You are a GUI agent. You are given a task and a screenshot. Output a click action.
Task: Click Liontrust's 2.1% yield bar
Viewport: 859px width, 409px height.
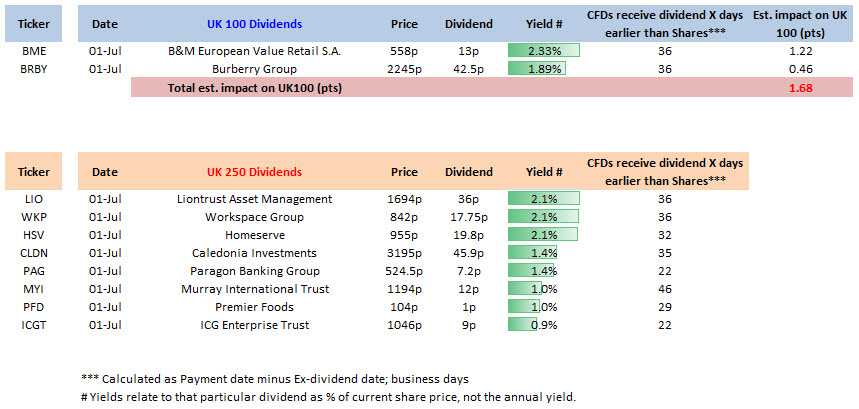point(543,199)
